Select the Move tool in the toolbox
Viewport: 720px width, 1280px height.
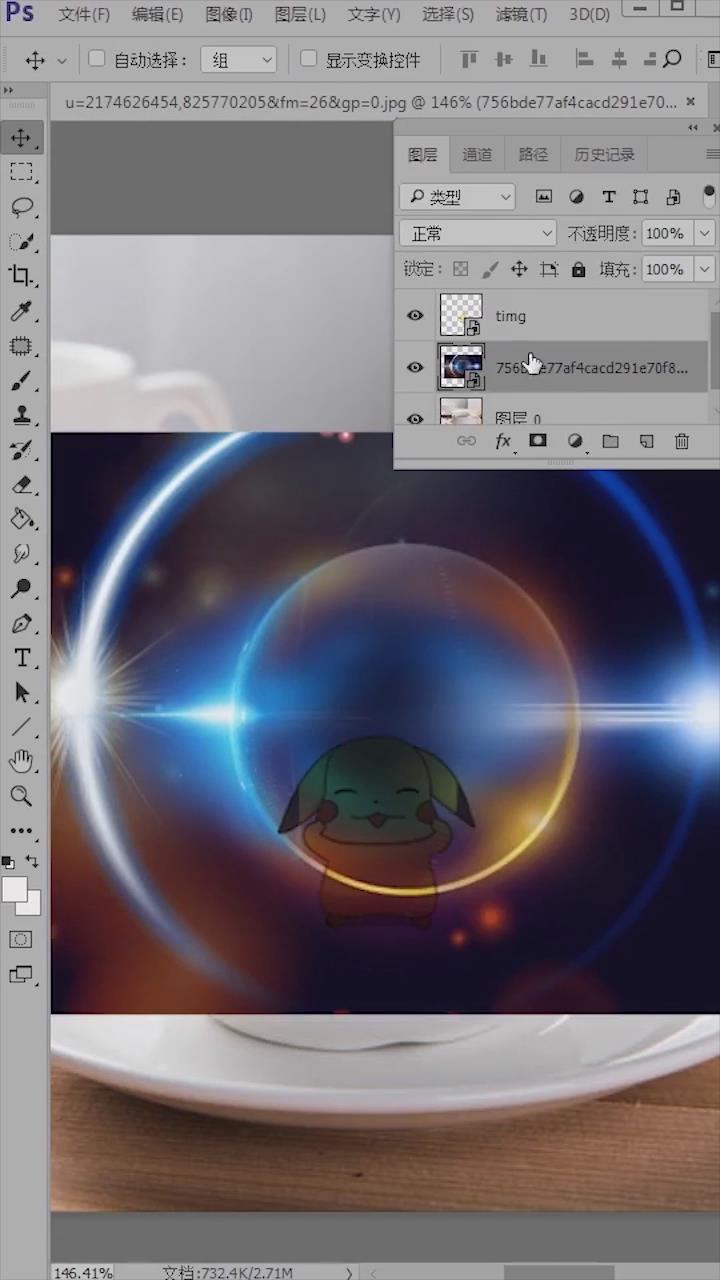(x=21, y=137)
